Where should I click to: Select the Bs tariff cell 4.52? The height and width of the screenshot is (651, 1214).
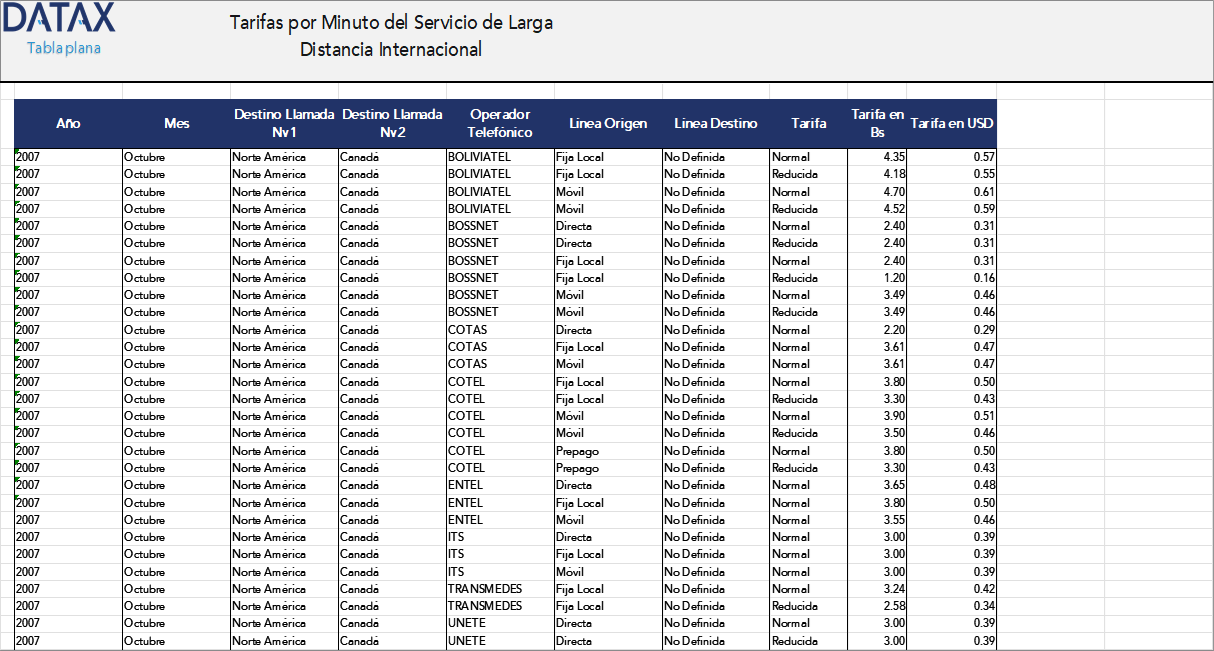tap(877, 209)
